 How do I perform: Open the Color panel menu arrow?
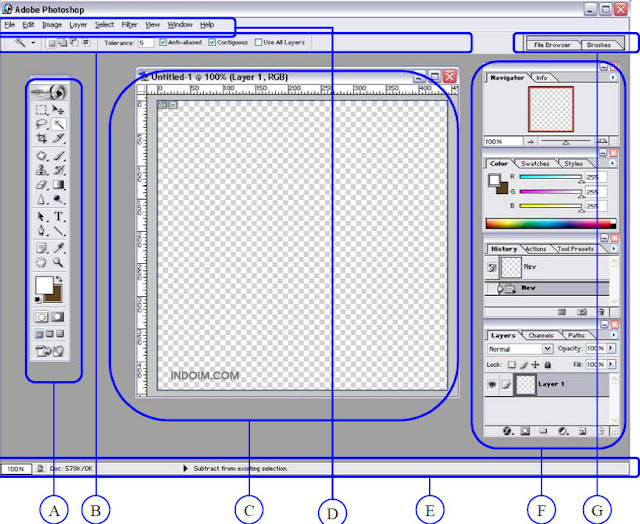[x=613, y=163]
